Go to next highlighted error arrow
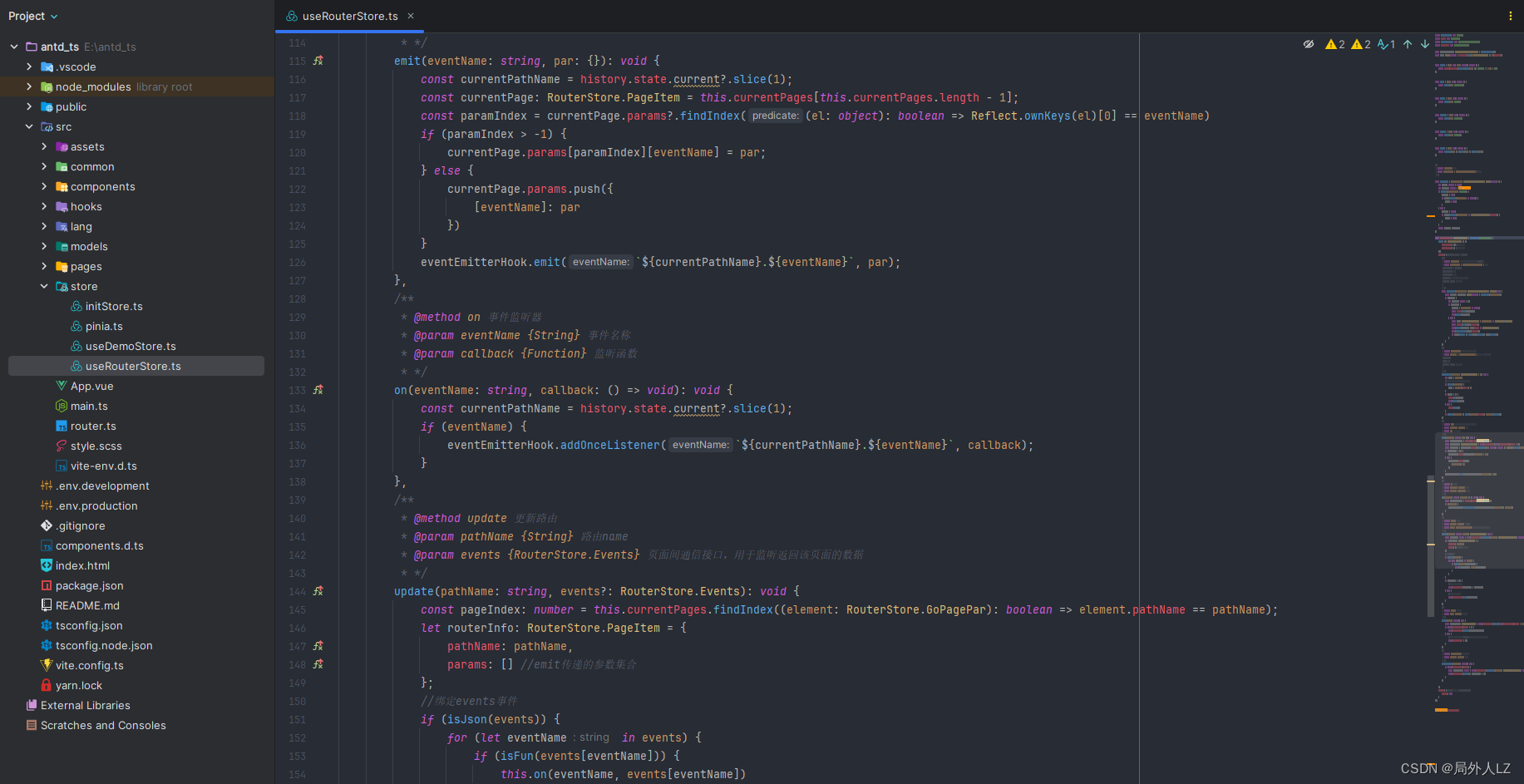Viewport: 1524px width, 784px height. click(x=1425, y=44)
